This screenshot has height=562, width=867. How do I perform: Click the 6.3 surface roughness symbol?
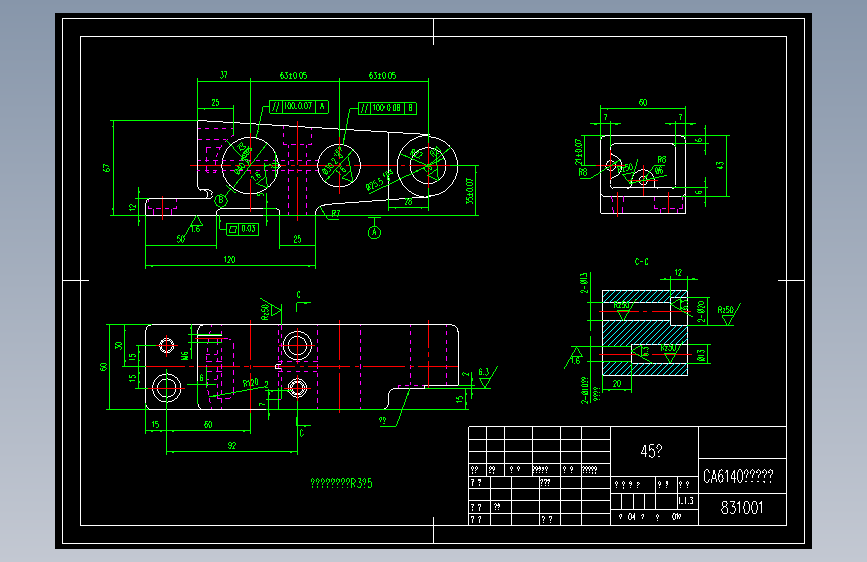pos(485,378)
